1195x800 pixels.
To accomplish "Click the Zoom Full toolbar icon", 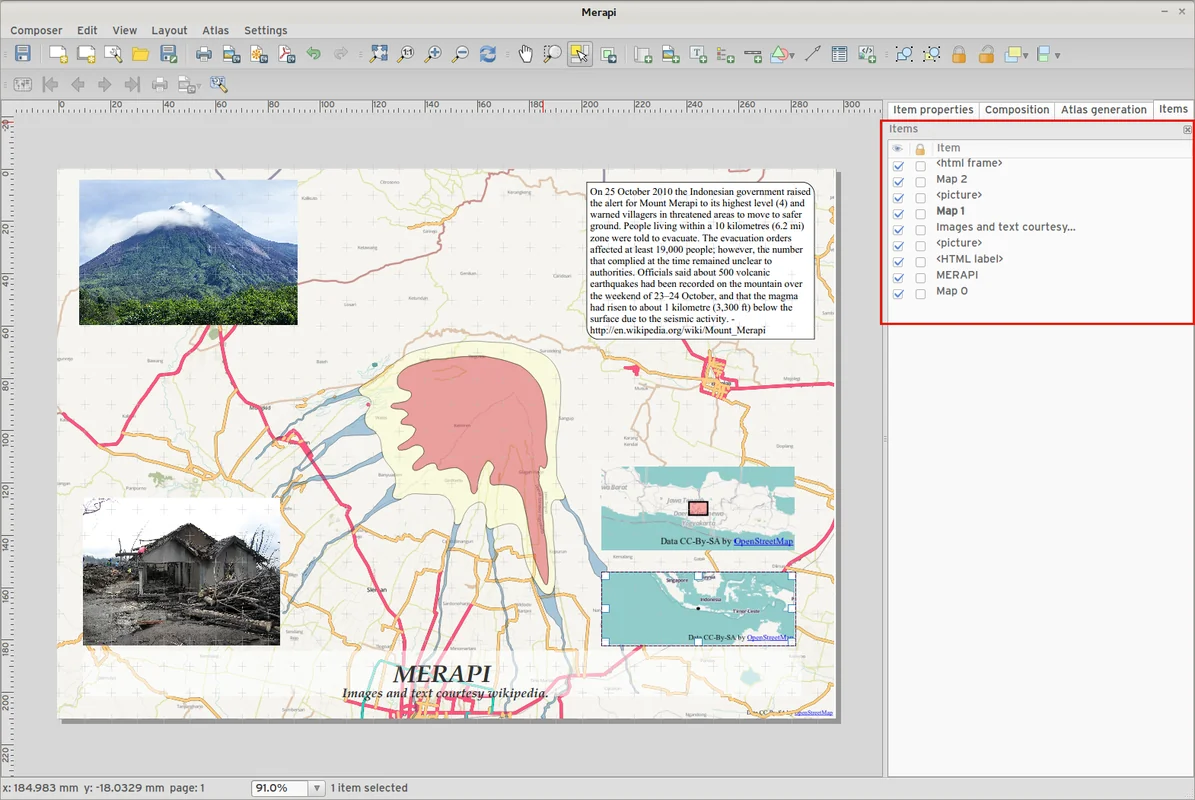I will (379, 54).
